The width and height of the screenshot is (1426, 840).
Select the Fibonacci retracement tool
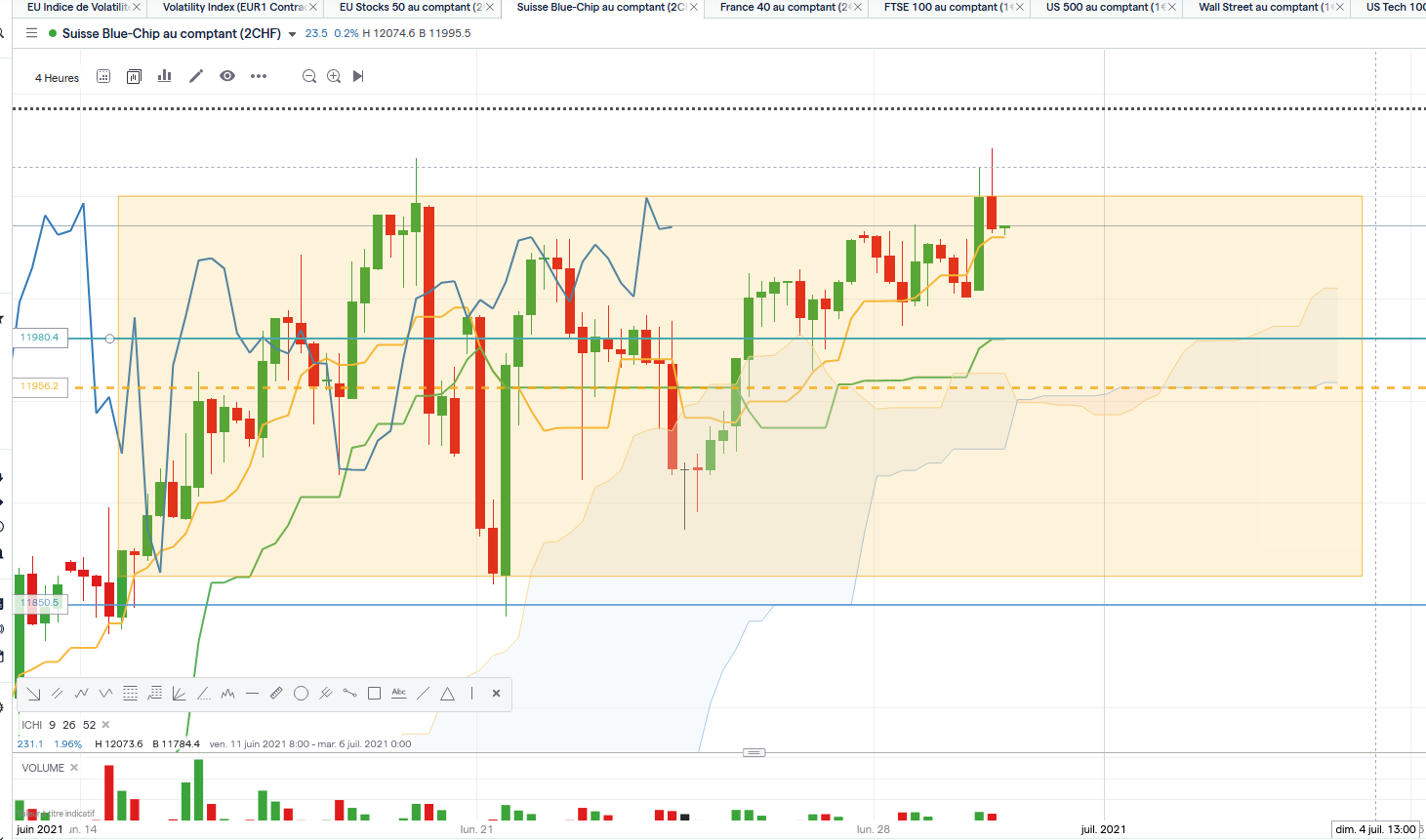[x=130, y=694]
